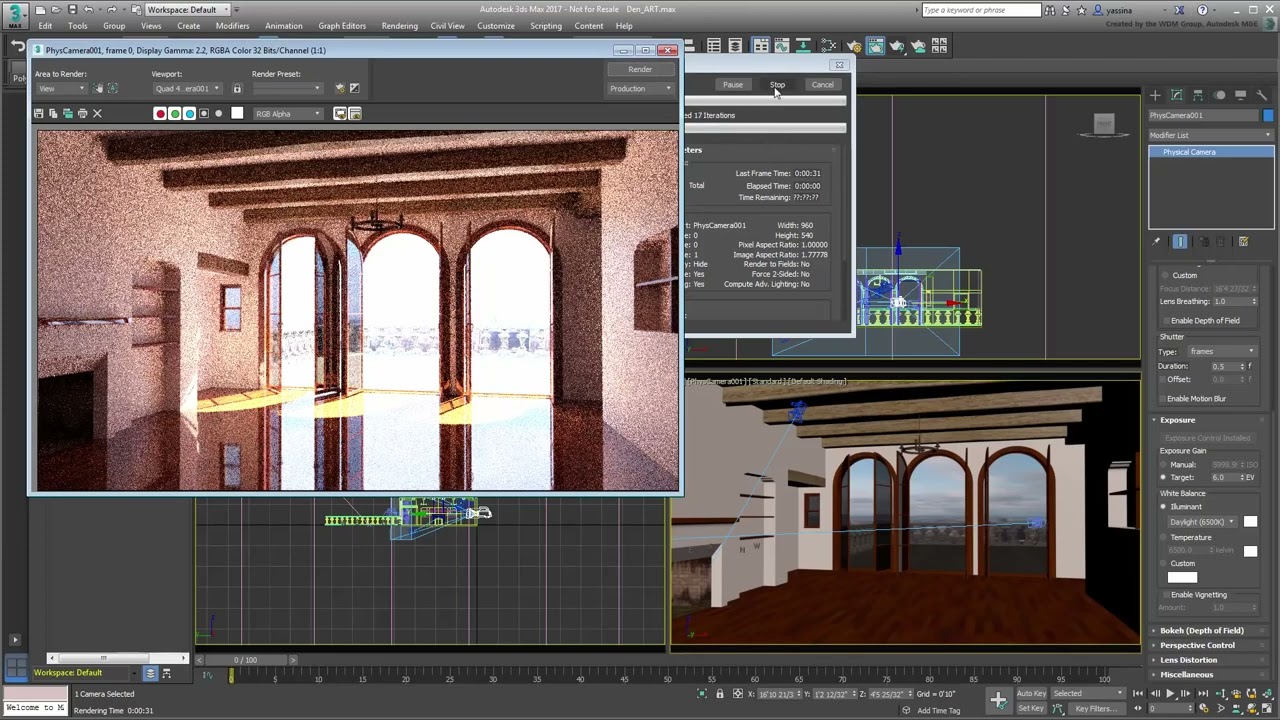Image resolution: width=1280 pixels, height=720 pixels.
Task: Click white Custom white balance swatch
Action: [x=1182, y=577]
